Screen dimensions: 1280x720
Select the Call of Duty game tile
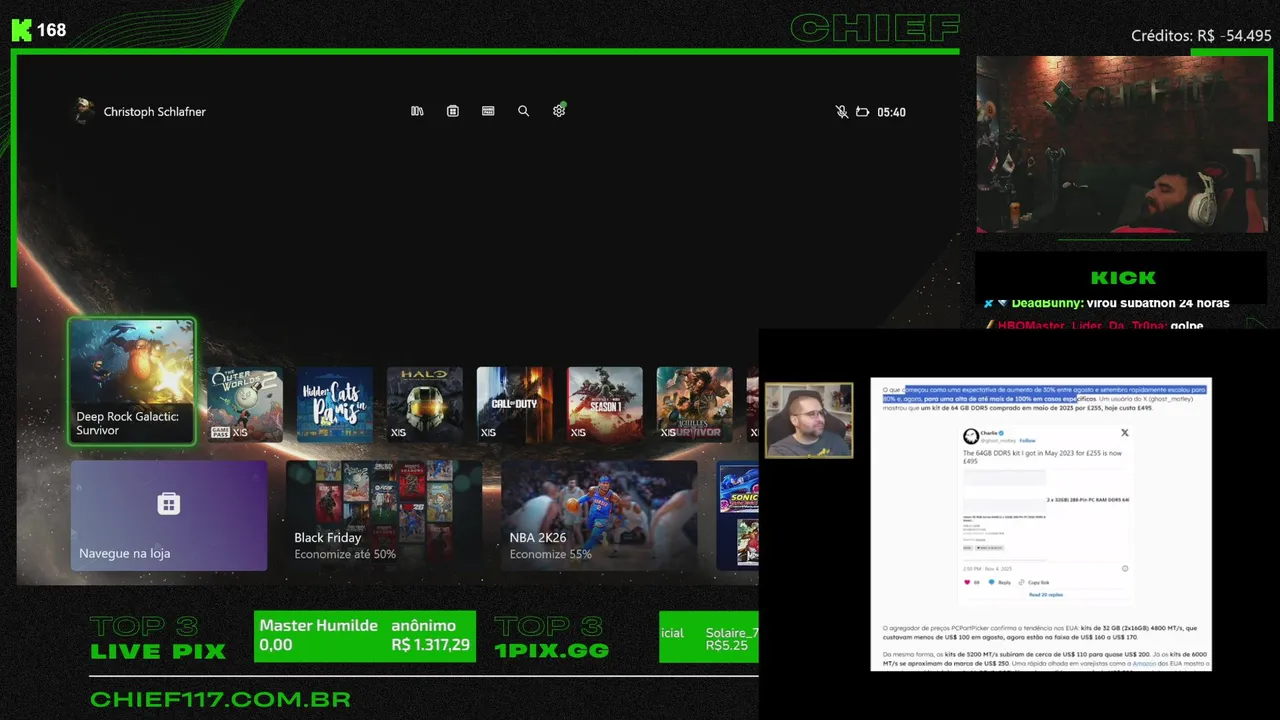514,404
